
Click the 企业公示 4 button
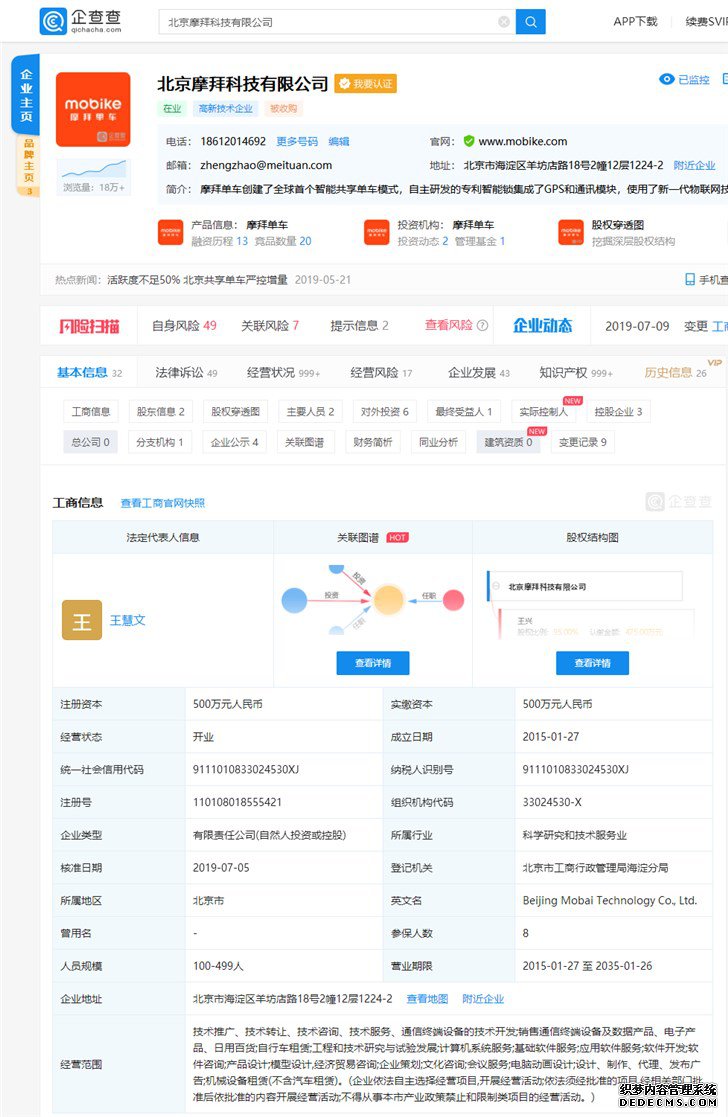pyautogui.click(x=234, y=442)
